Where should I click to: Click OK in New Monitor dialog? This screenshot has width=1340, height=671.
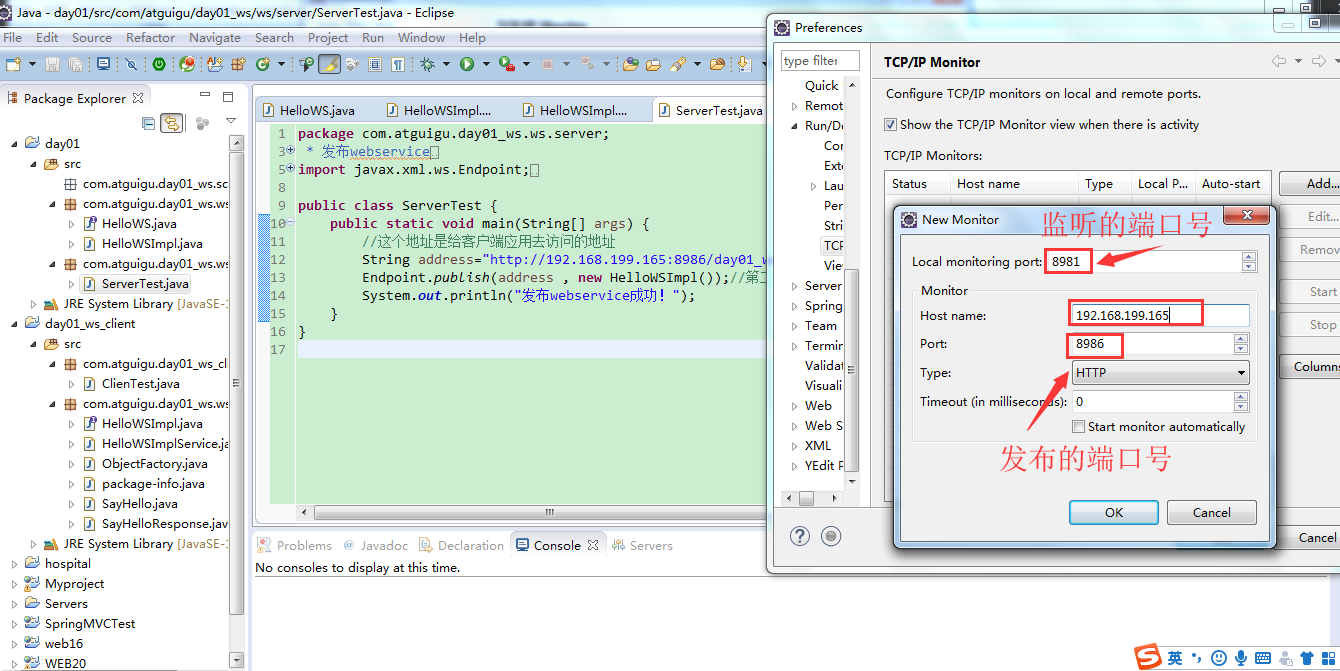1114,512
